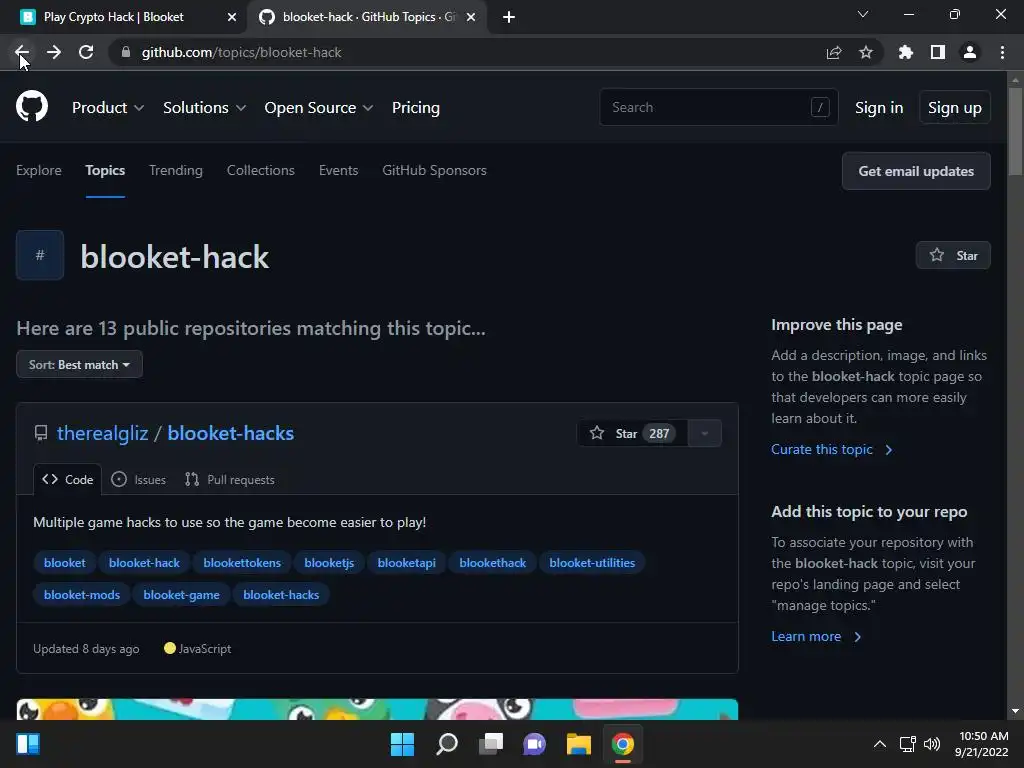
Task: Click the browser forward arrow
Action: tap(54, 52)
